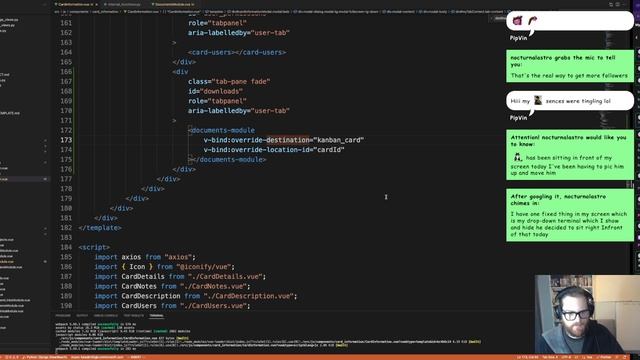Open the notifications bell in status bar
The image size is (640, 360).
click(x=624, y=357)
